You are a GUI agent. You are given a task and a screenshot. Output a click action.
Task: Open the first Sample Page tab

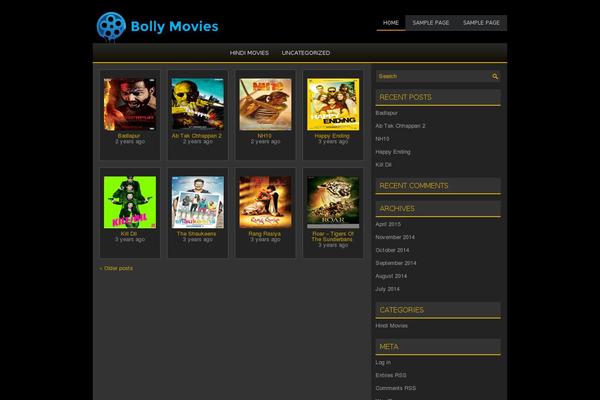click(431, 22)
